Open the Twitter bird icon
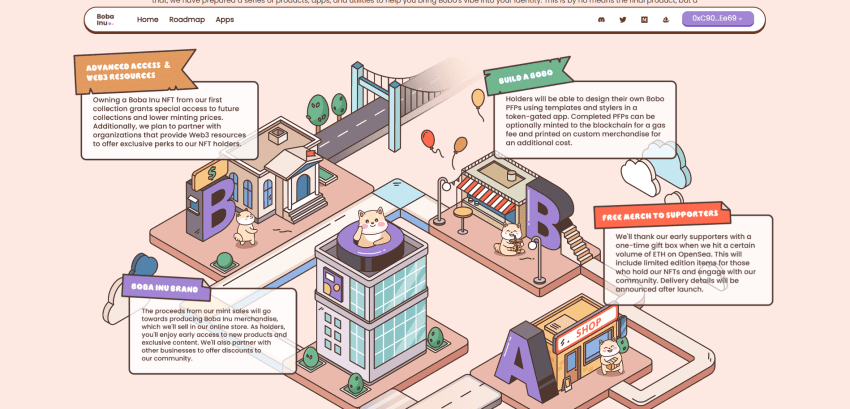 (x=622, y=20)
